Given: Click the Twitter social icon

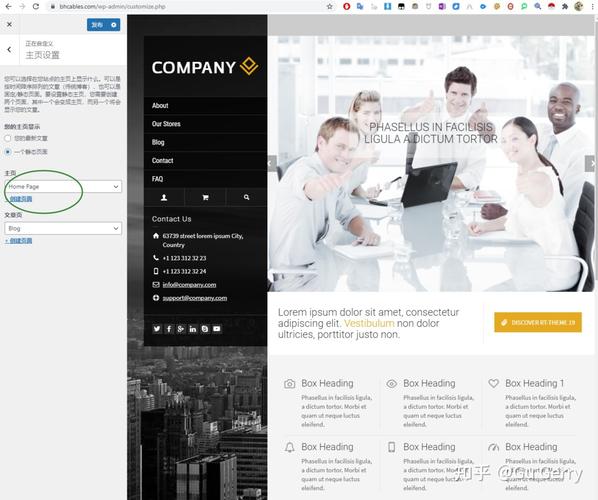Looking at the screenshot, I should (157, 329).
